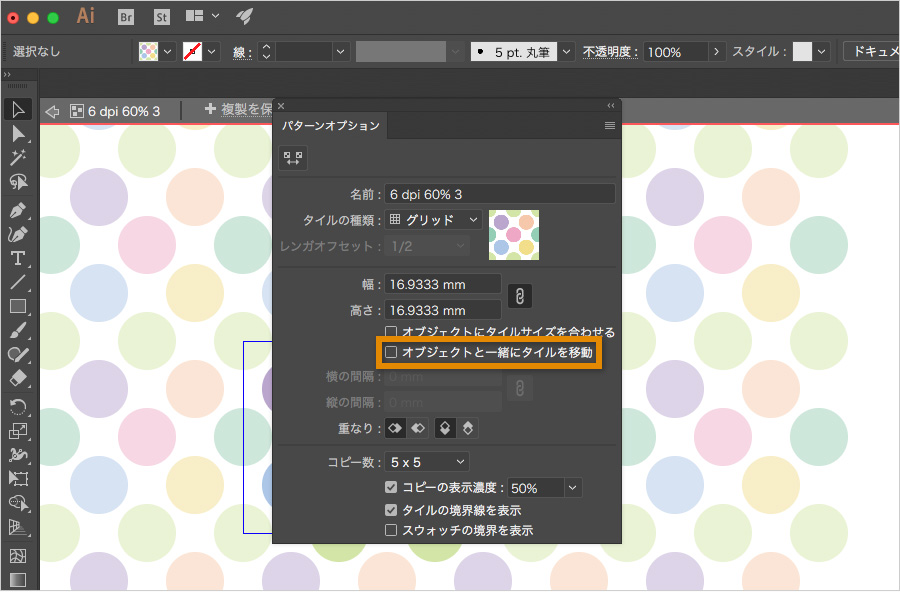Image resolution: width=900 pixels, height=592 pixels.
Task: Select the Paintbrush tool
Action: pos(18,330)
